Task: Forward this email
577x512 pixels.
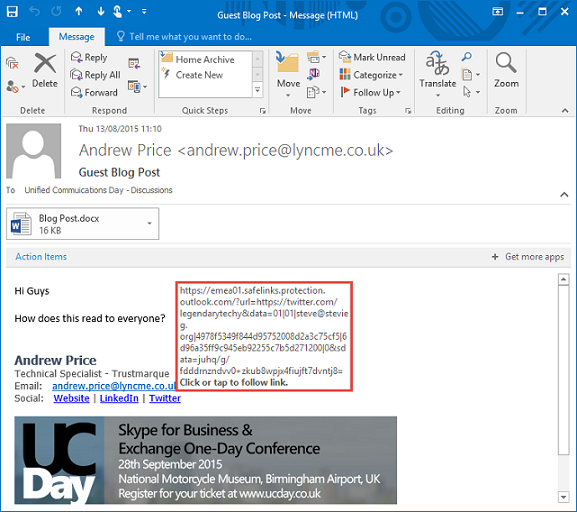Action: click(x=94, y=92)
